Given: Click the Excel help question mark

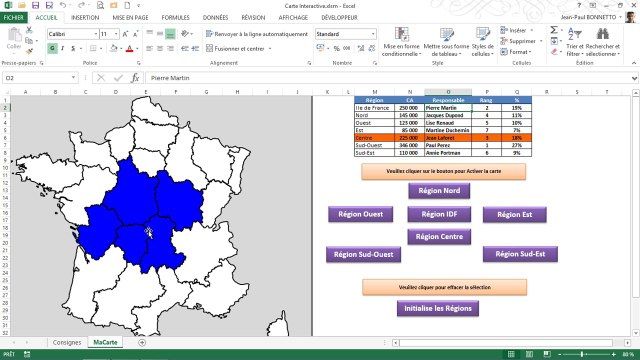Looking at the screenshot, I should [x=579, y=5].
